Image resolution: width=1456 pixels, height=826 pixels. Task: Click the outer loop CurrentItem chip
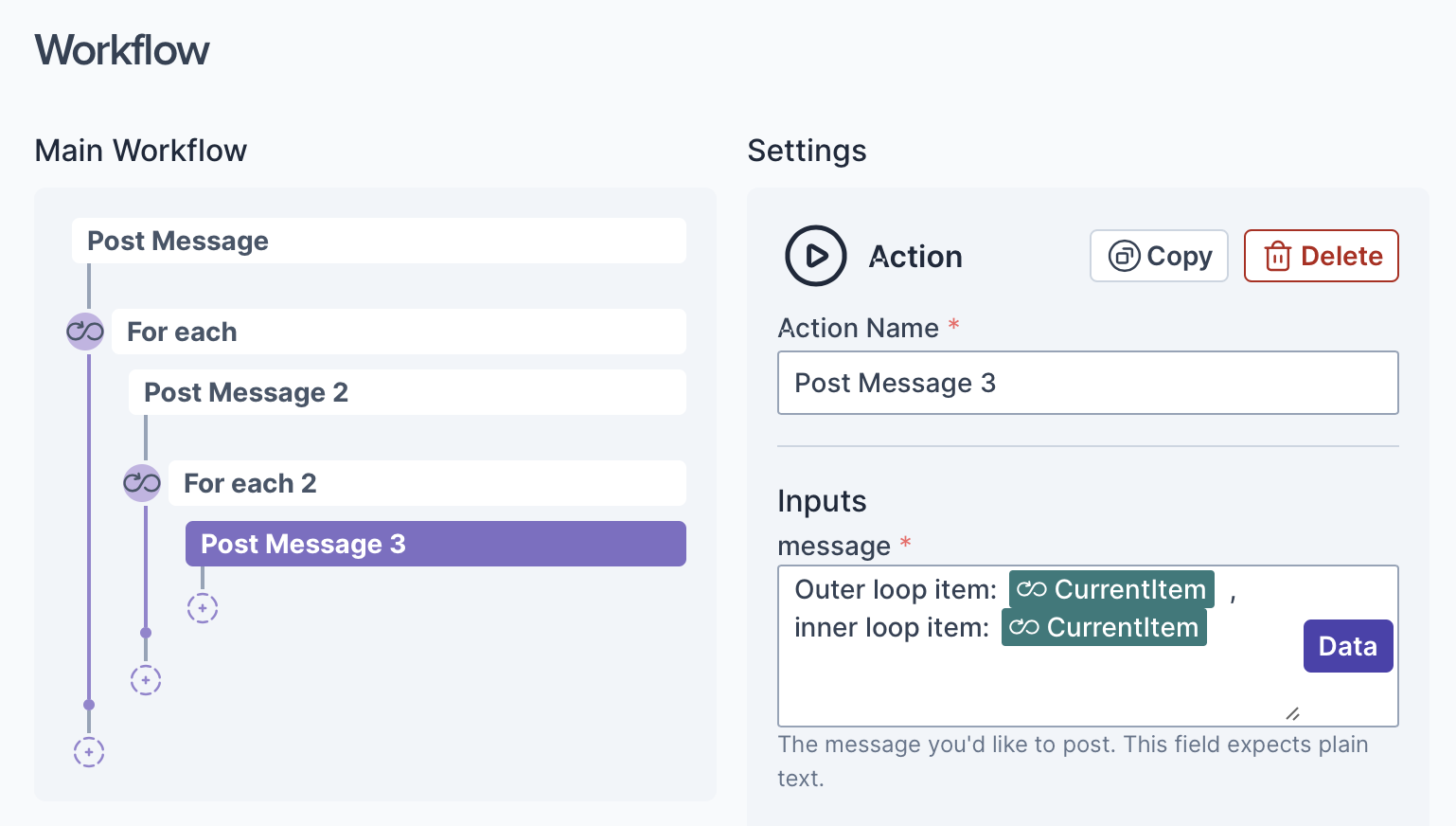click(x=1111, y=589)
